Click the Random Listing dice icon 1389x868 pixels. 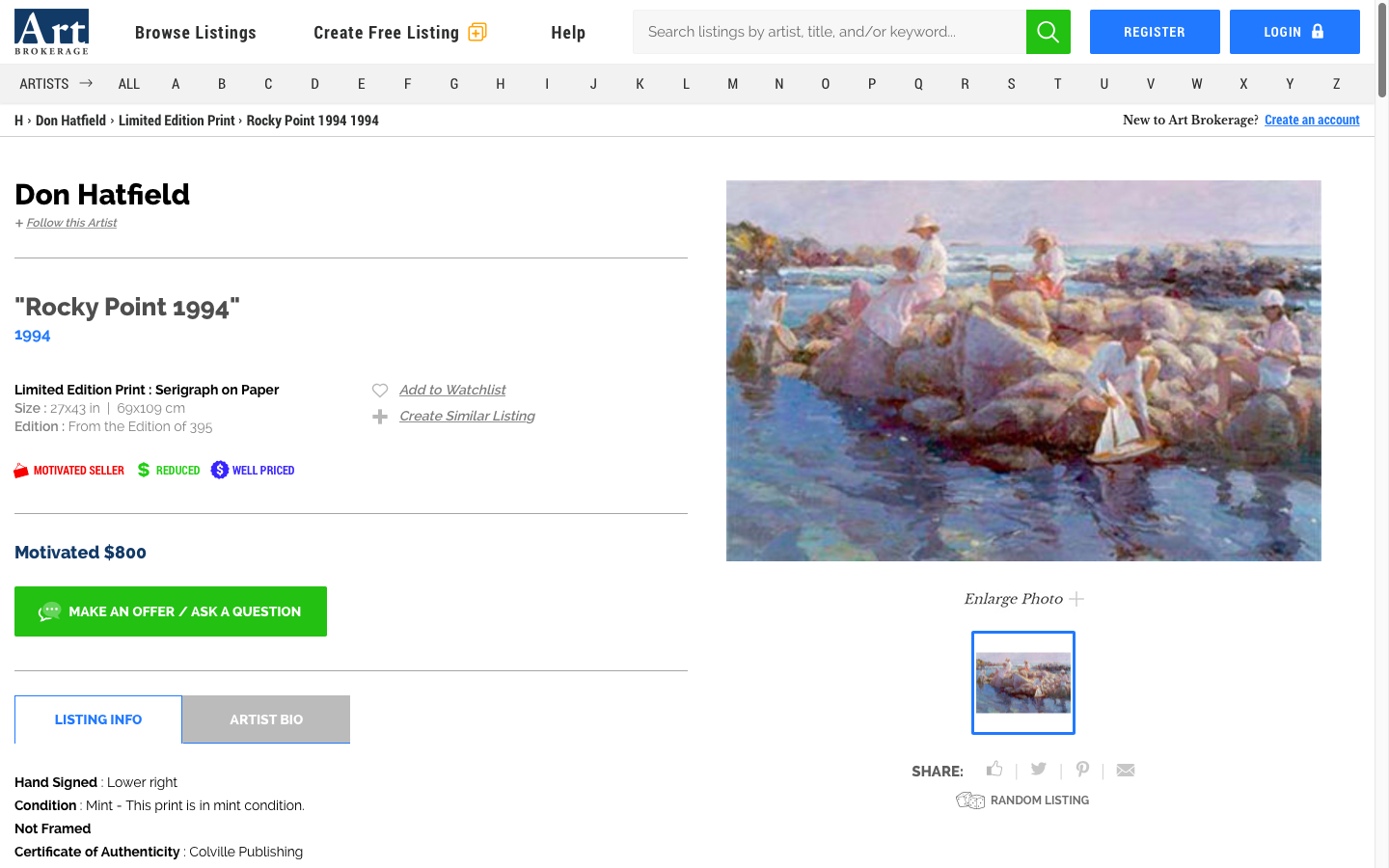pos(969,800)
